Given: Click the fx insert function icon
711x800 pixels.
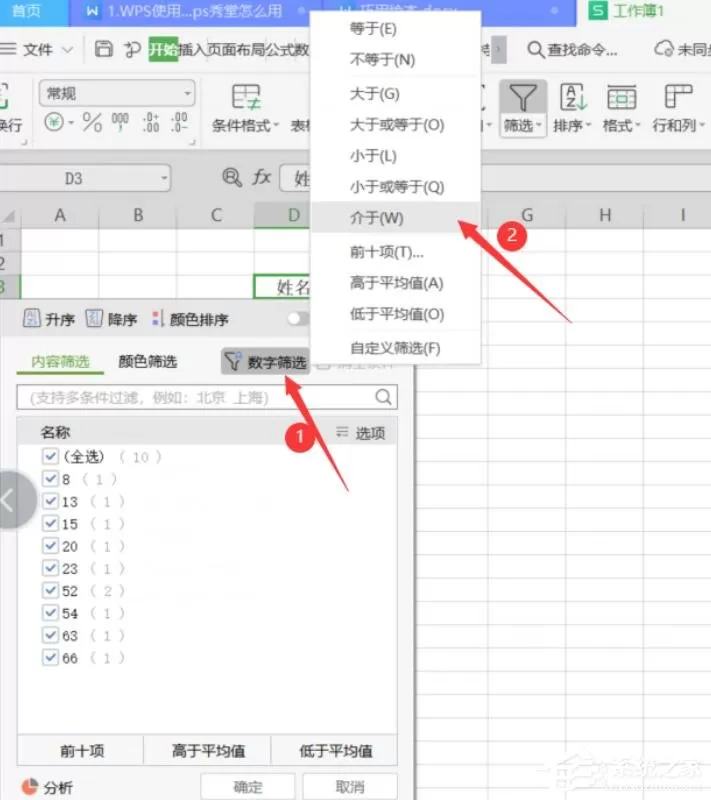Looking at the screenshot, I should (261, 178).
